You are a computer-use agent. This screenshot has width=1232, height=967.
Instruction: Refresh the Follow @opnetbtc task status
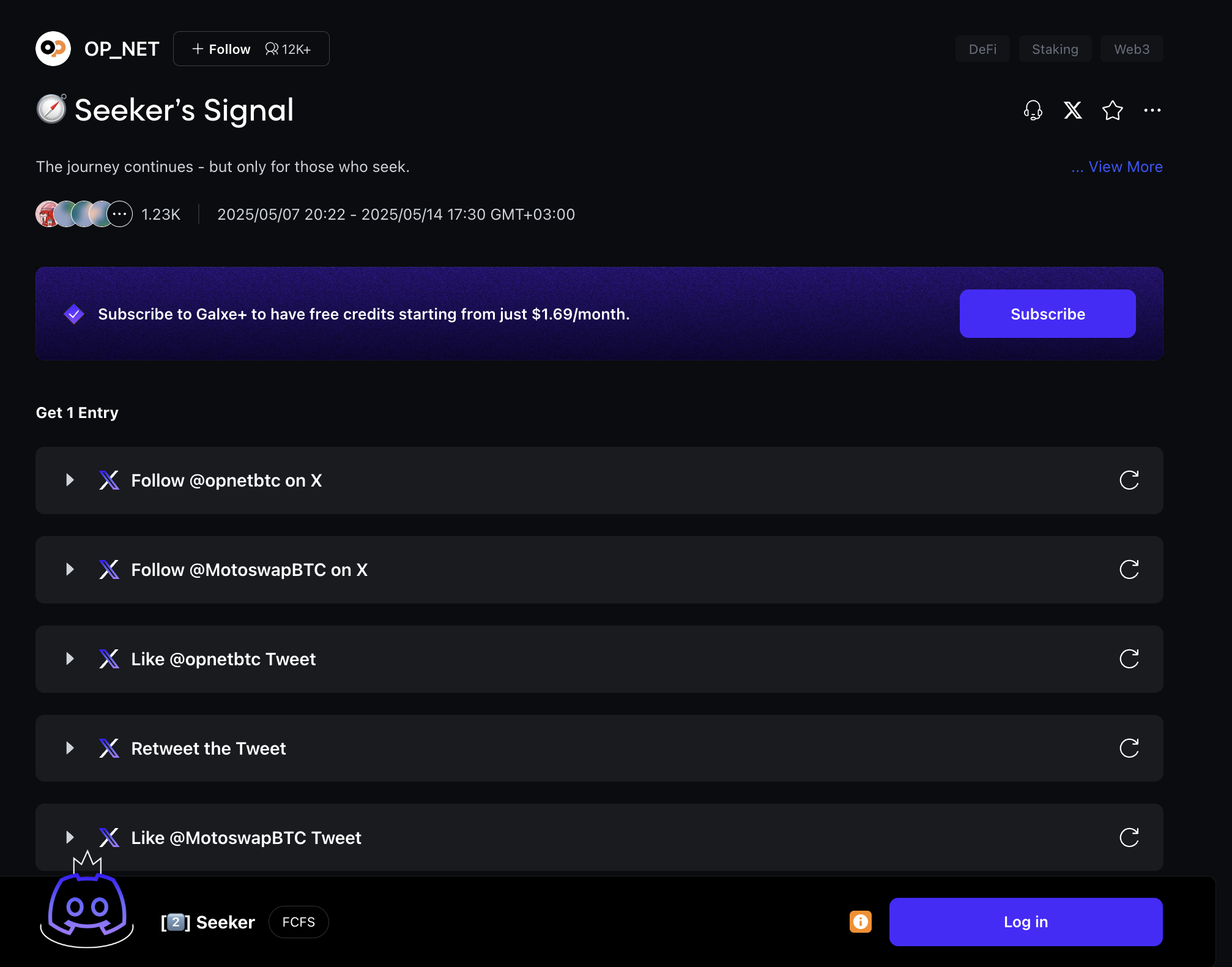1129,480
